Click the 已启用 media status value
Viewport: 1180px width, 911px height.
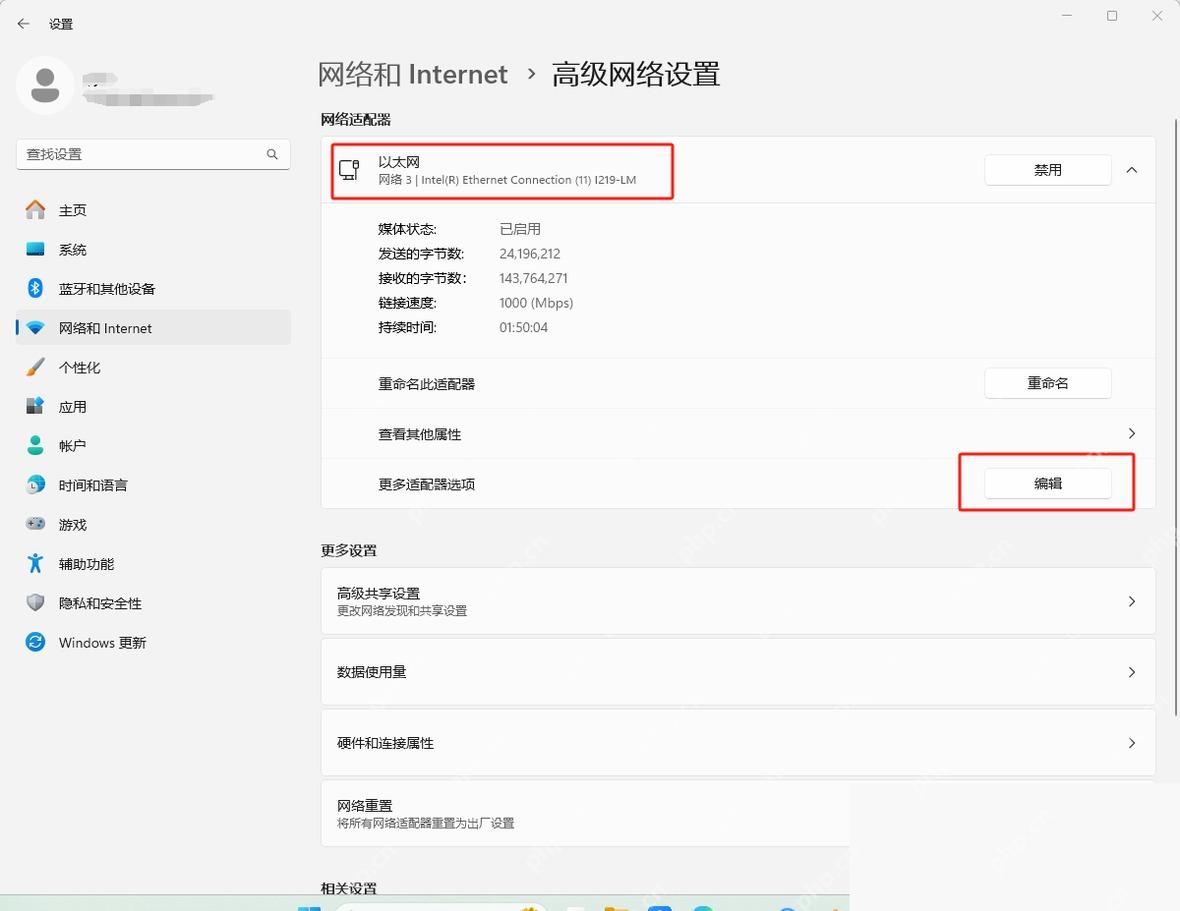[x=520, y=229]
